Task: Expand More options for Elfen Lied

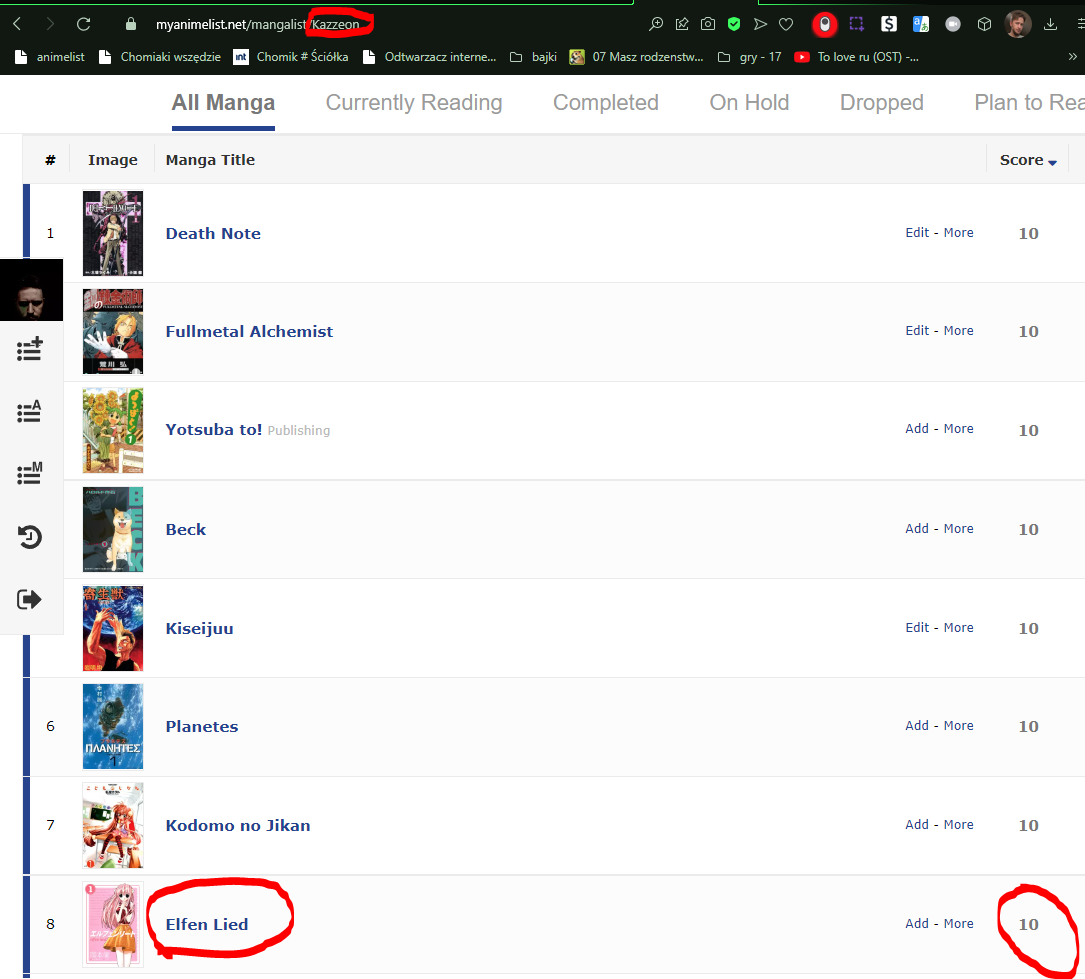Action: [x=958, y=924]
